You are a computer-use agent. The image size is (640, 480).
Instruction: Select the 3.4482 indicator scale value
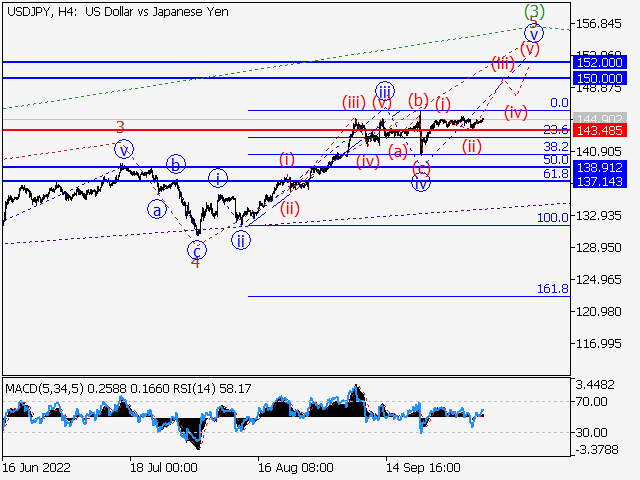pos(595,385)
